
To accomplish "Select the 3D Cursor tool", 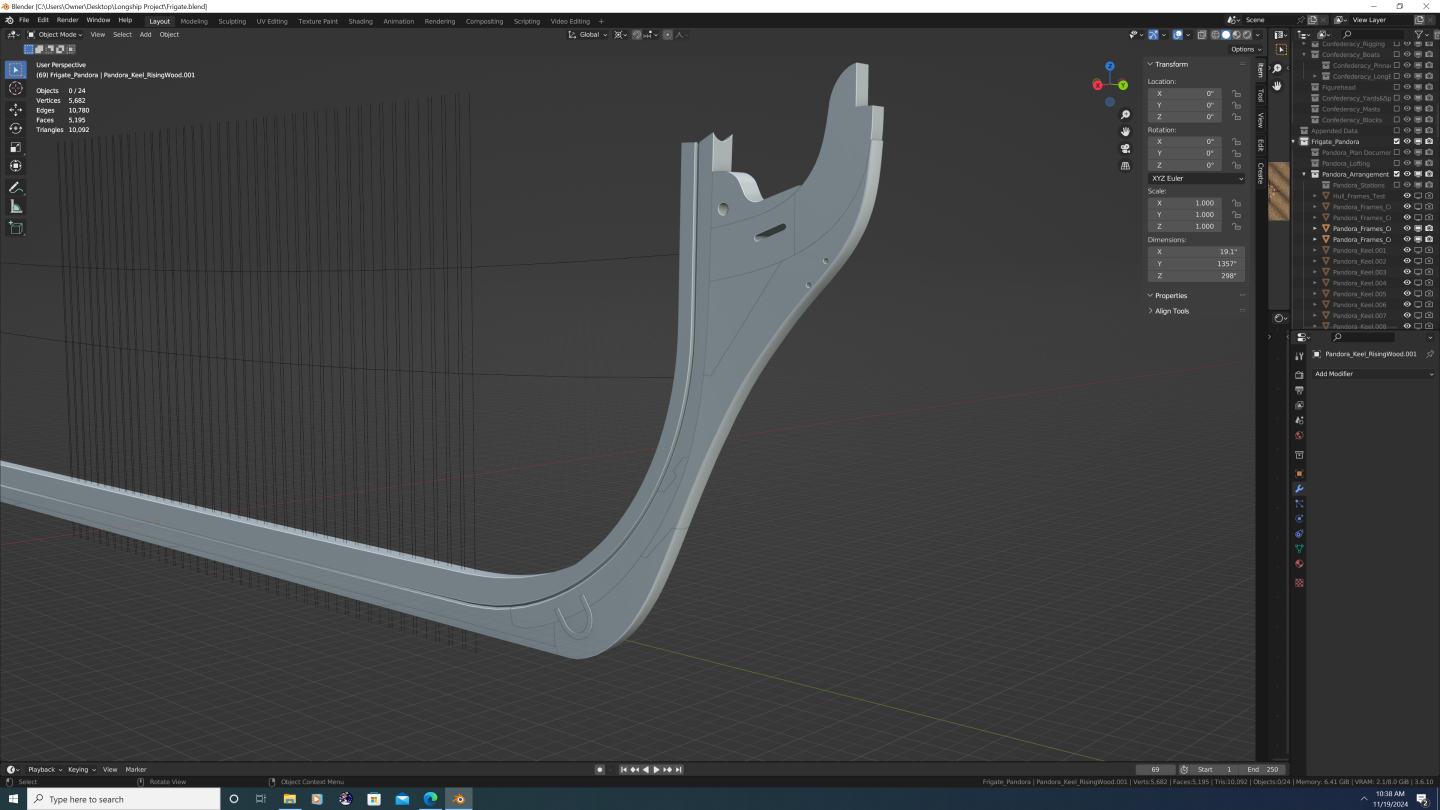I will pyautogui.click(x=15, y=89).
